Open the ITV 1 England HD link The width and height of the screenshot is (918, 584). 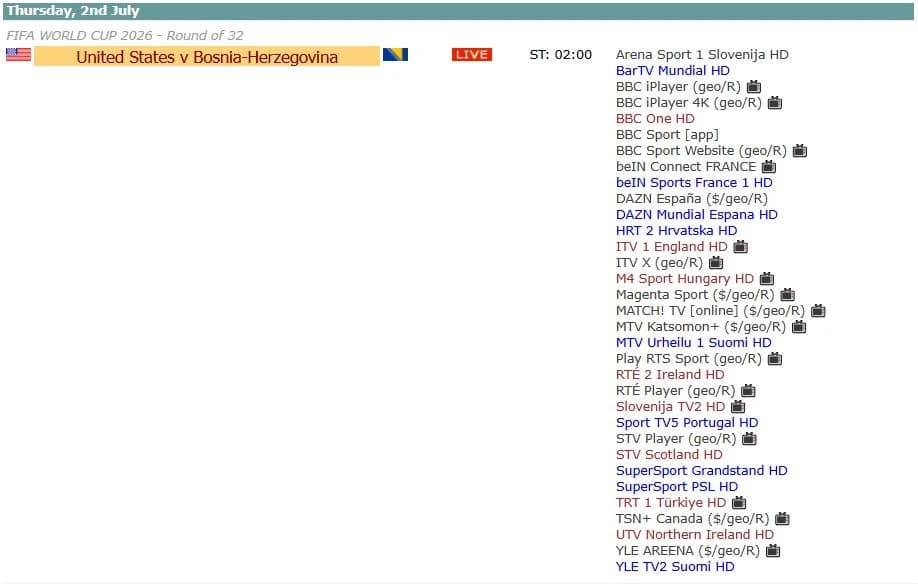pyautogui.click(x=672, y=246)
